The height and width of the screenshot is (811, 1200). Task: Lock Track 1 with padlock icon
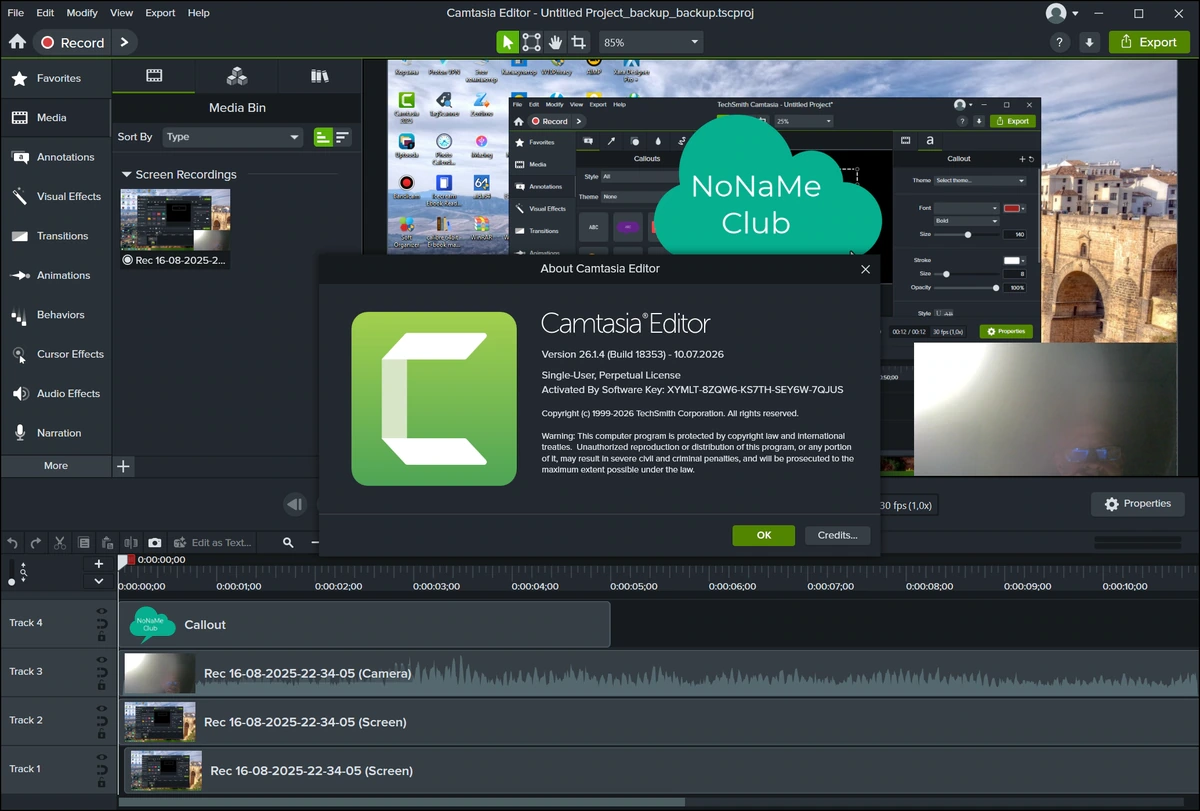click(101, 782)
